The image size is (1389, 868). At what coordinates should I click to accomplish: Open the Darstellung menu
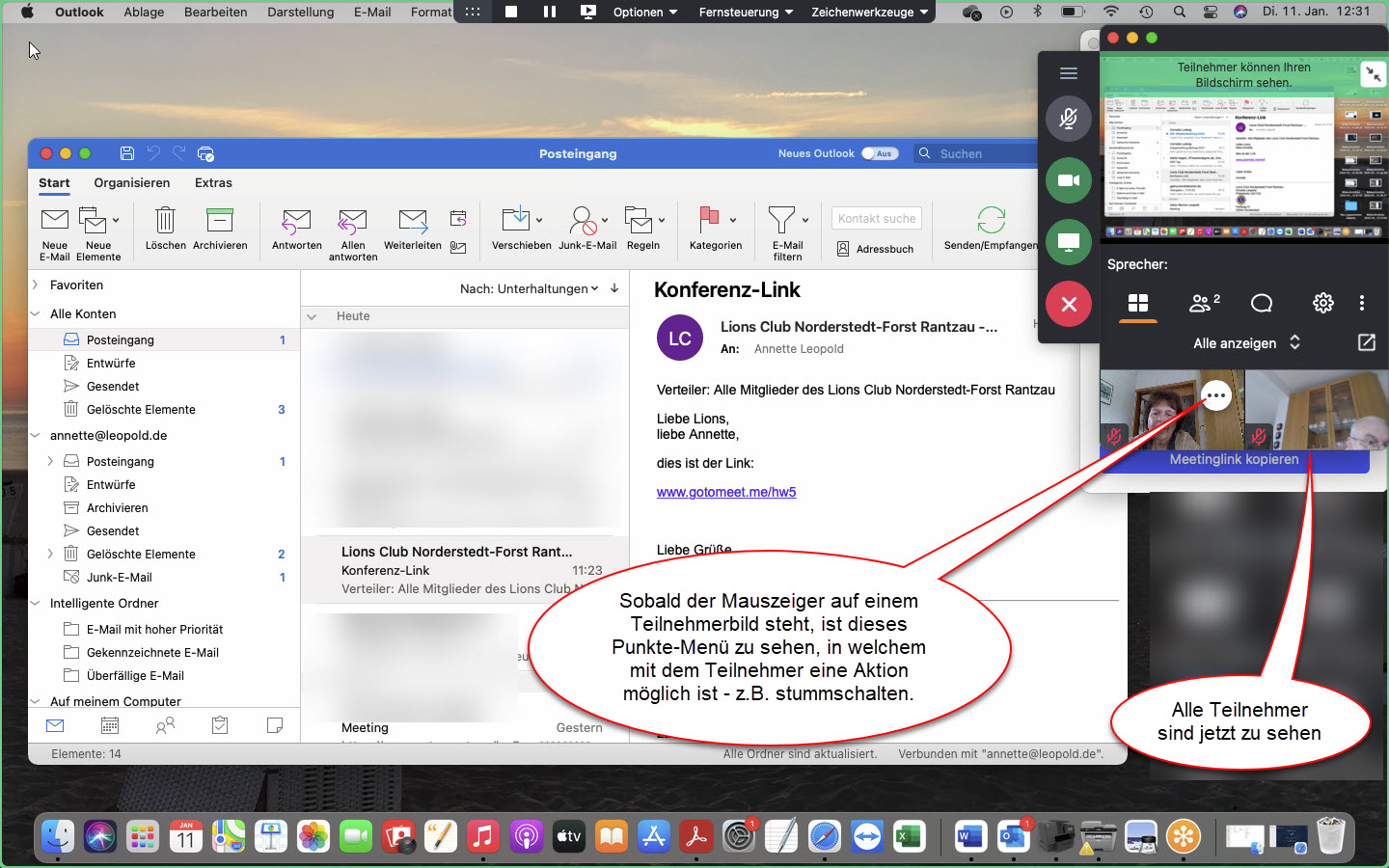[301, 12]
